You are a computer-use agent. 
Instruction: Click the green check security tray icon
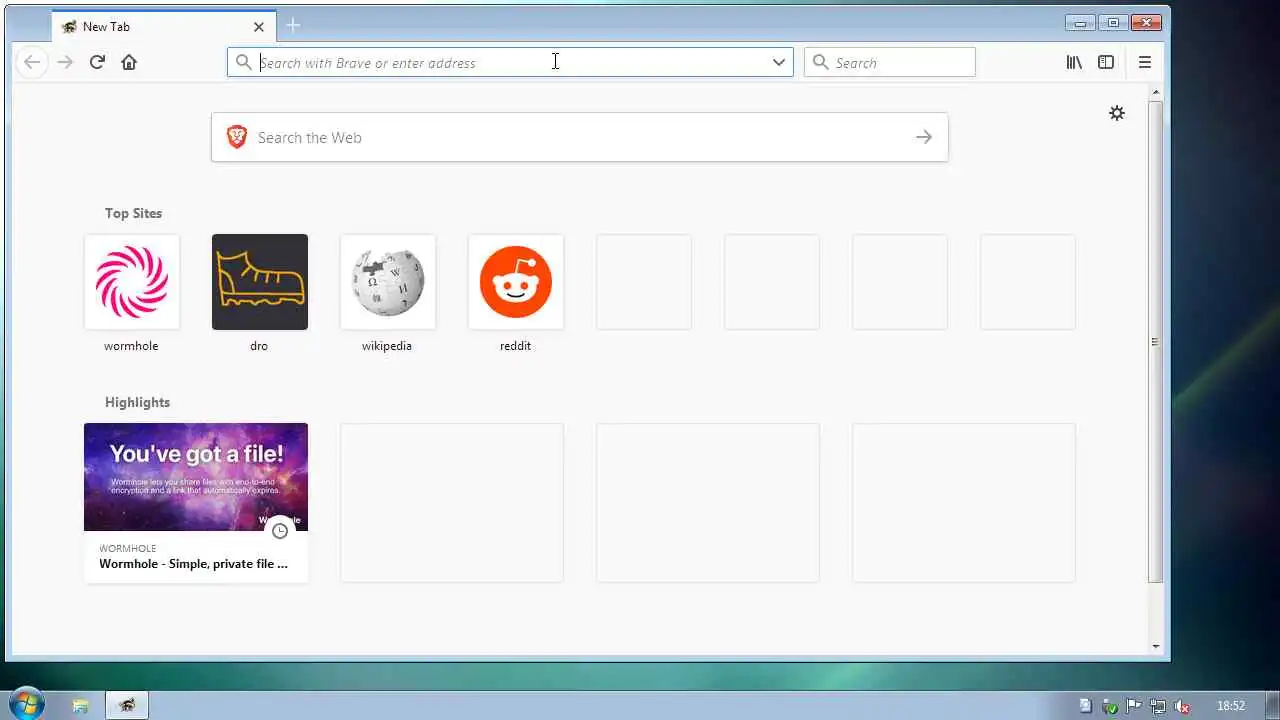coord(1110,706)
